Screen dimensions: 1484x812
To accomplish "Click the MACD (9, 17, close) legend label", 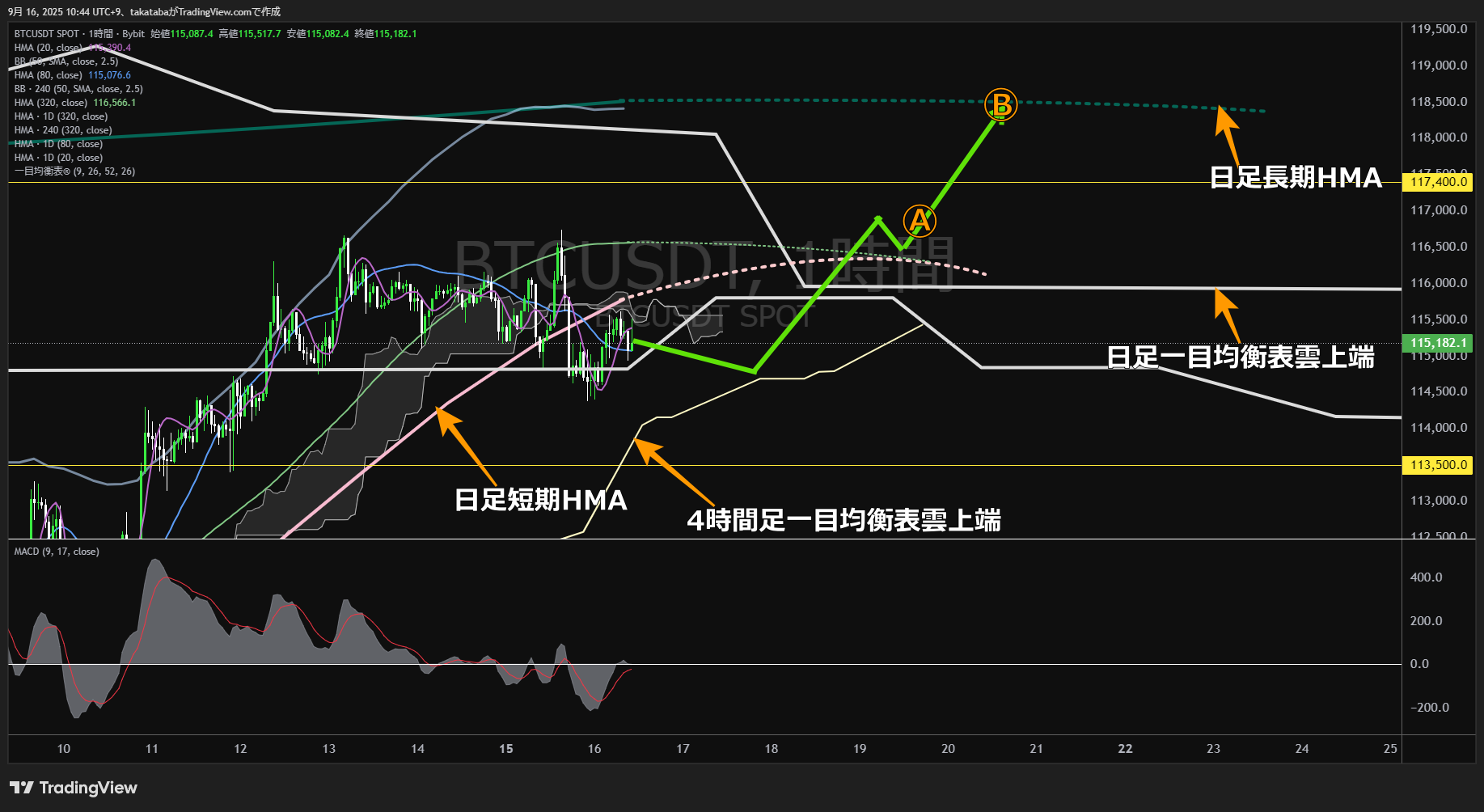I will pyautogui.click(x=57, y=552).
